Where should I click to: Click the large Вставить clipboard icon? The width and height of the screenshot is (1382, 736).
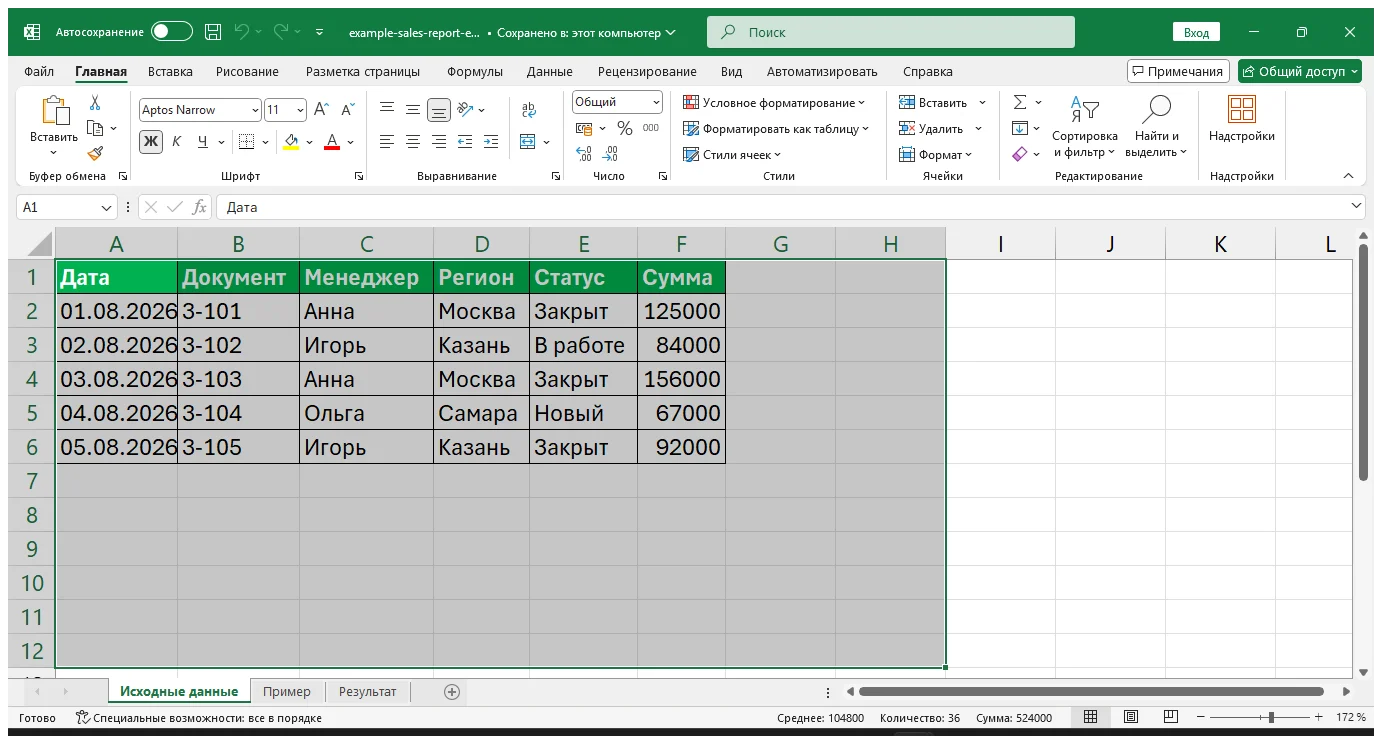(54, 112)
